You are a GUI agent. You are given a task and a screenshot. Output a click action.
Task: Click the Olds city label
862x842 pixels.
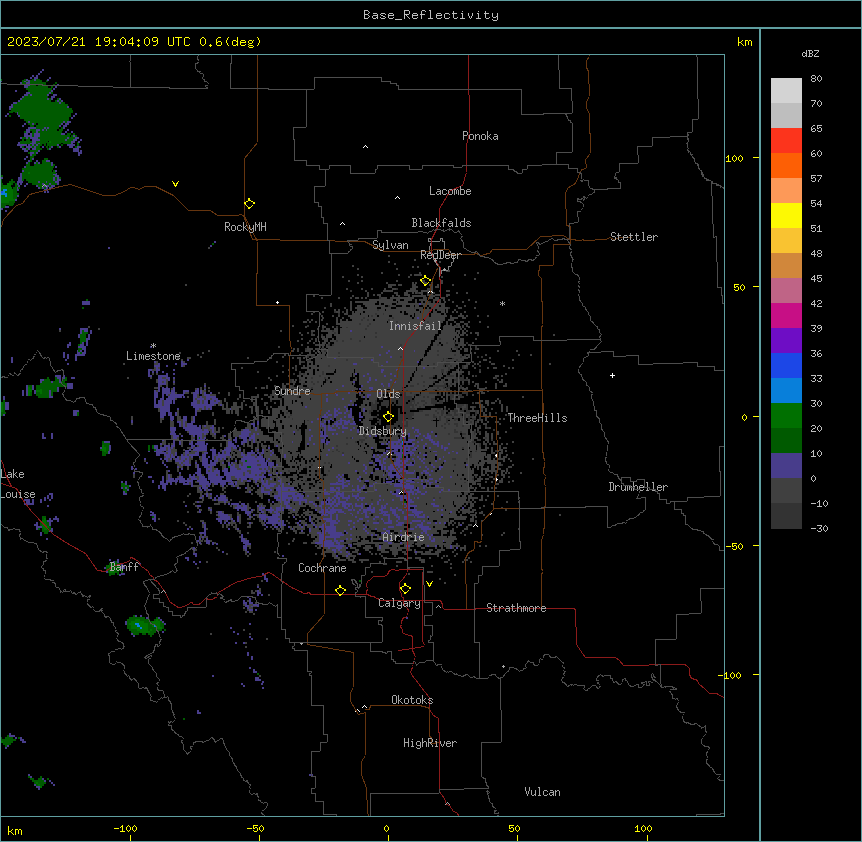pyautogui.click(x=388, y=394)
